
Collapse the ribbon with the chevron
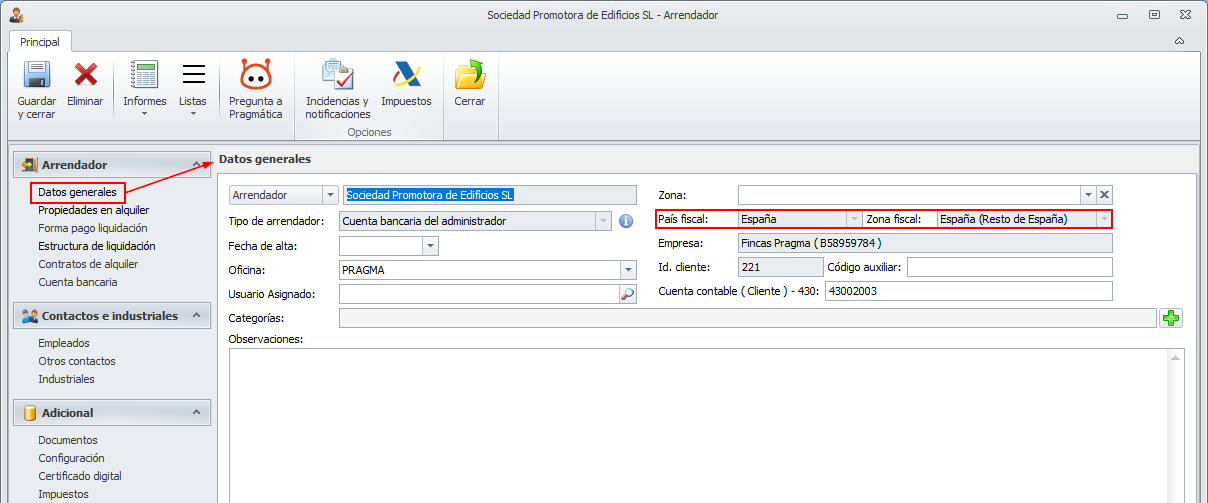pos(1179,41)
